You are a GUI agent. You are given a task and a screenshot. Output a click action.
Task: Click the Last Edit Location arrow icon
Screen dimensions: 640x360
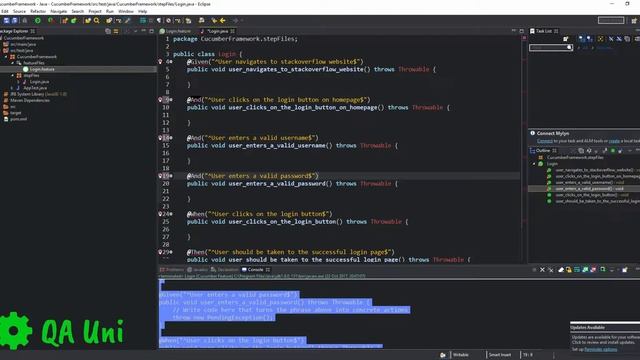(214, 20)
